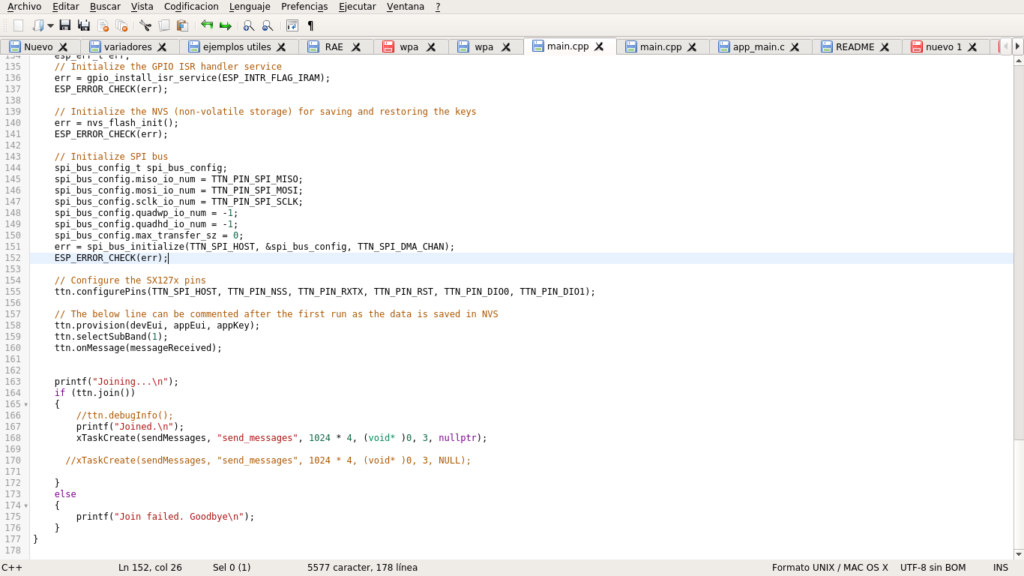Image resolution: width=1024 pixels, height=576 pixels.
Task: Click the Save All toolbar icon
Action: point(84,25)
